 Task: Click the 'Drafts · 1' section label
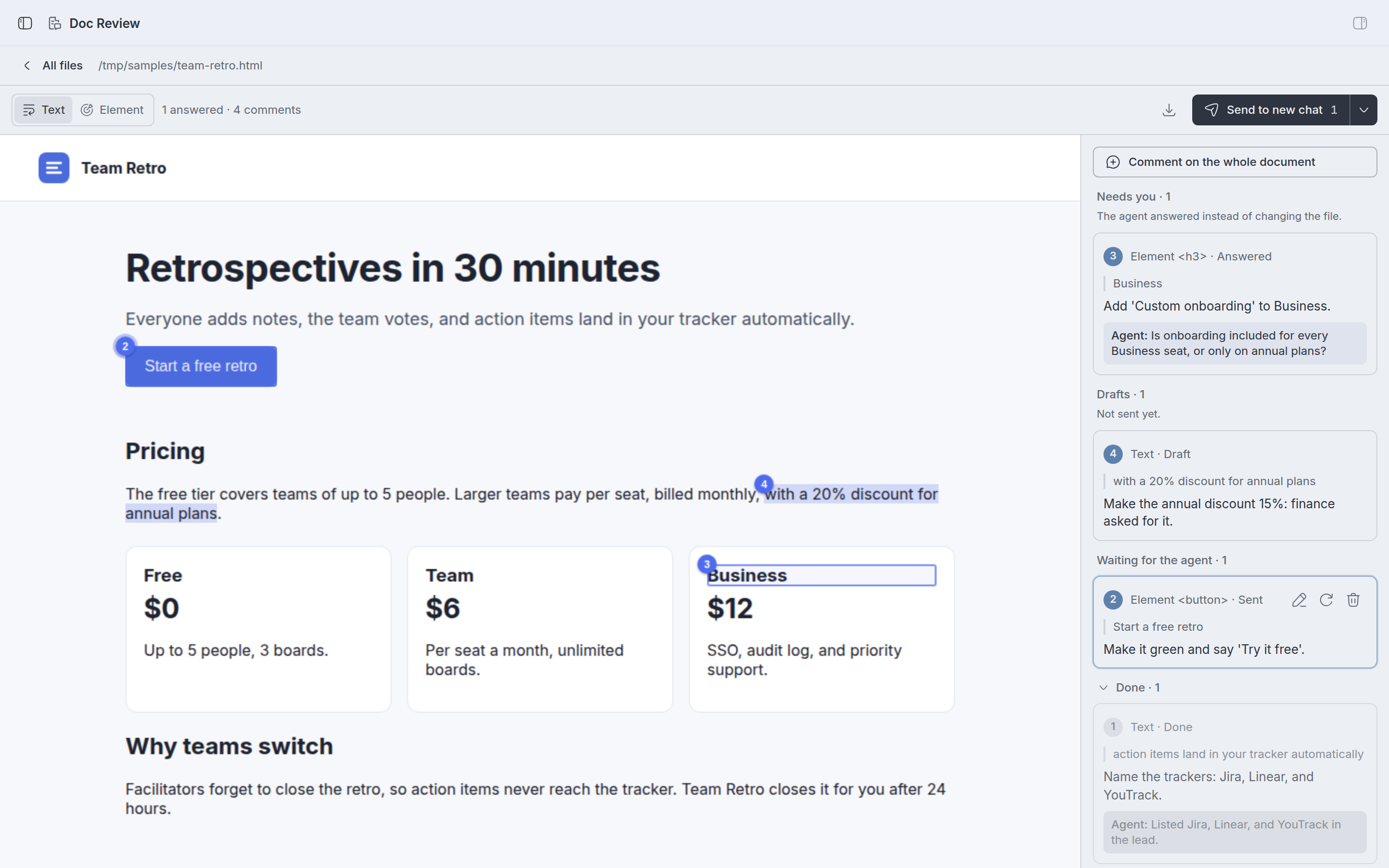1120,394
